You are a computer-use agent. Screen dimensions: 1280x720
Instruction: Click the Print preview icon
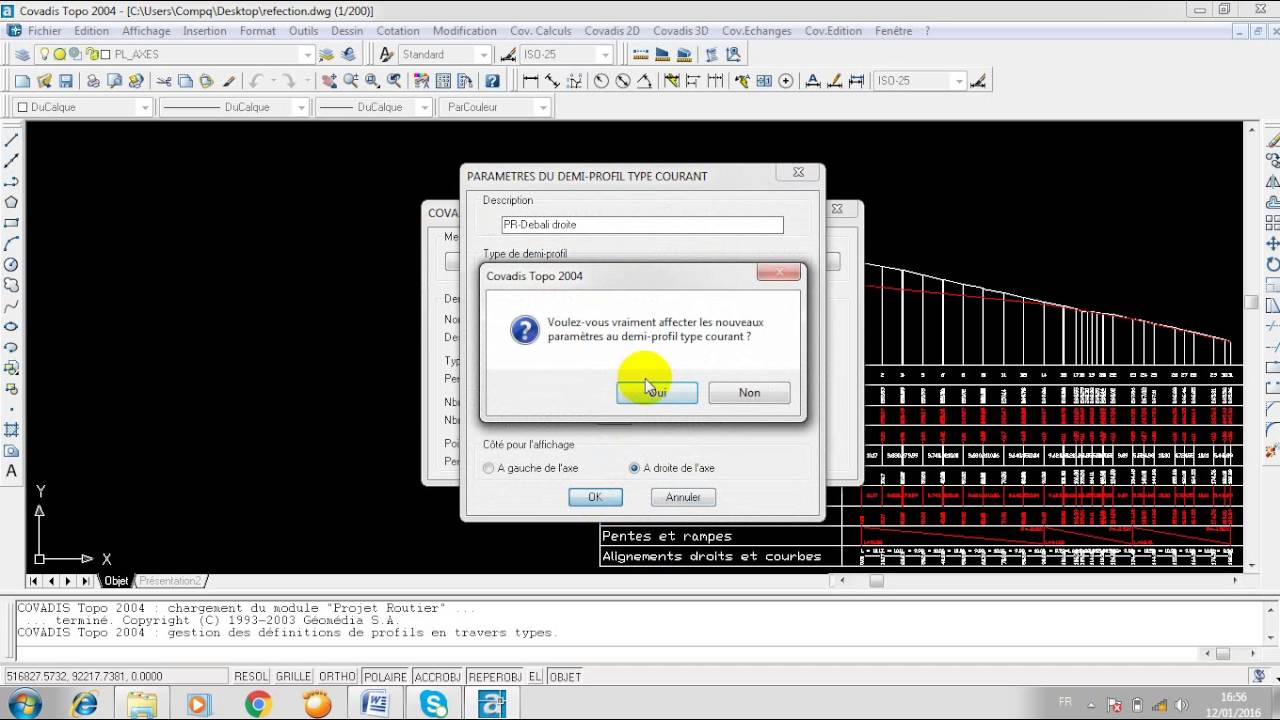(x=114, y=81)
